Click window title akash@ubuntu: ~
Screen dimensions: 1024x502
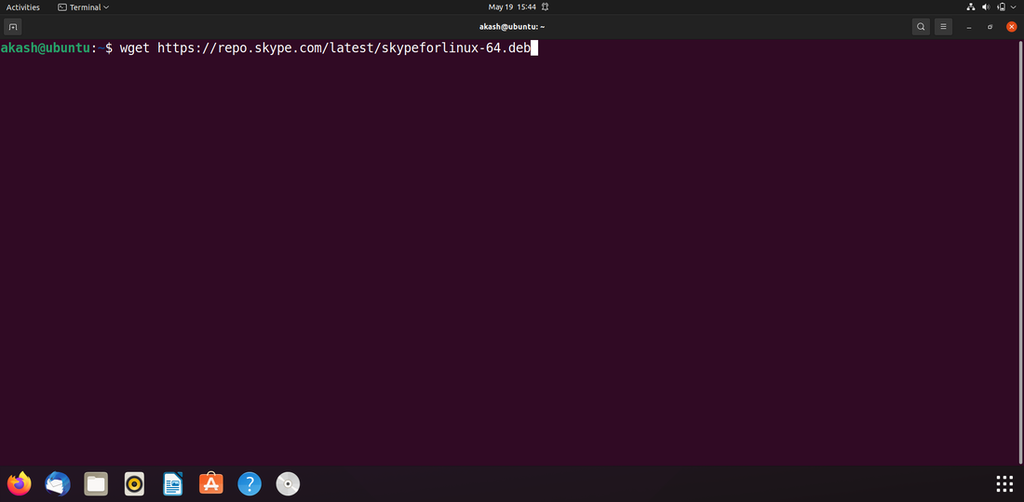point(512,27)
